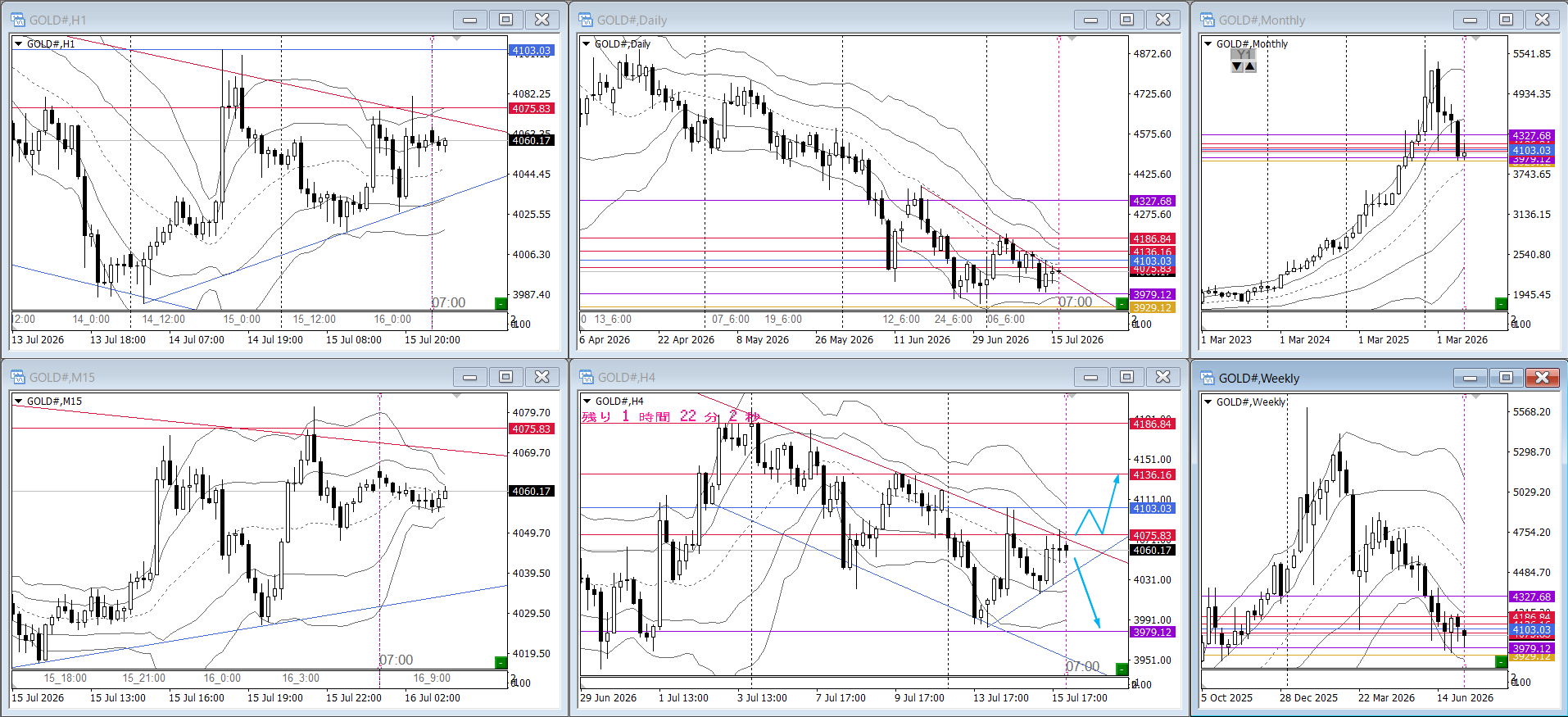This screenshot has height=717, width=1568.
Task: Expand the triangle beside GOLD#,H4 chart label
Action: coord(587,401)
